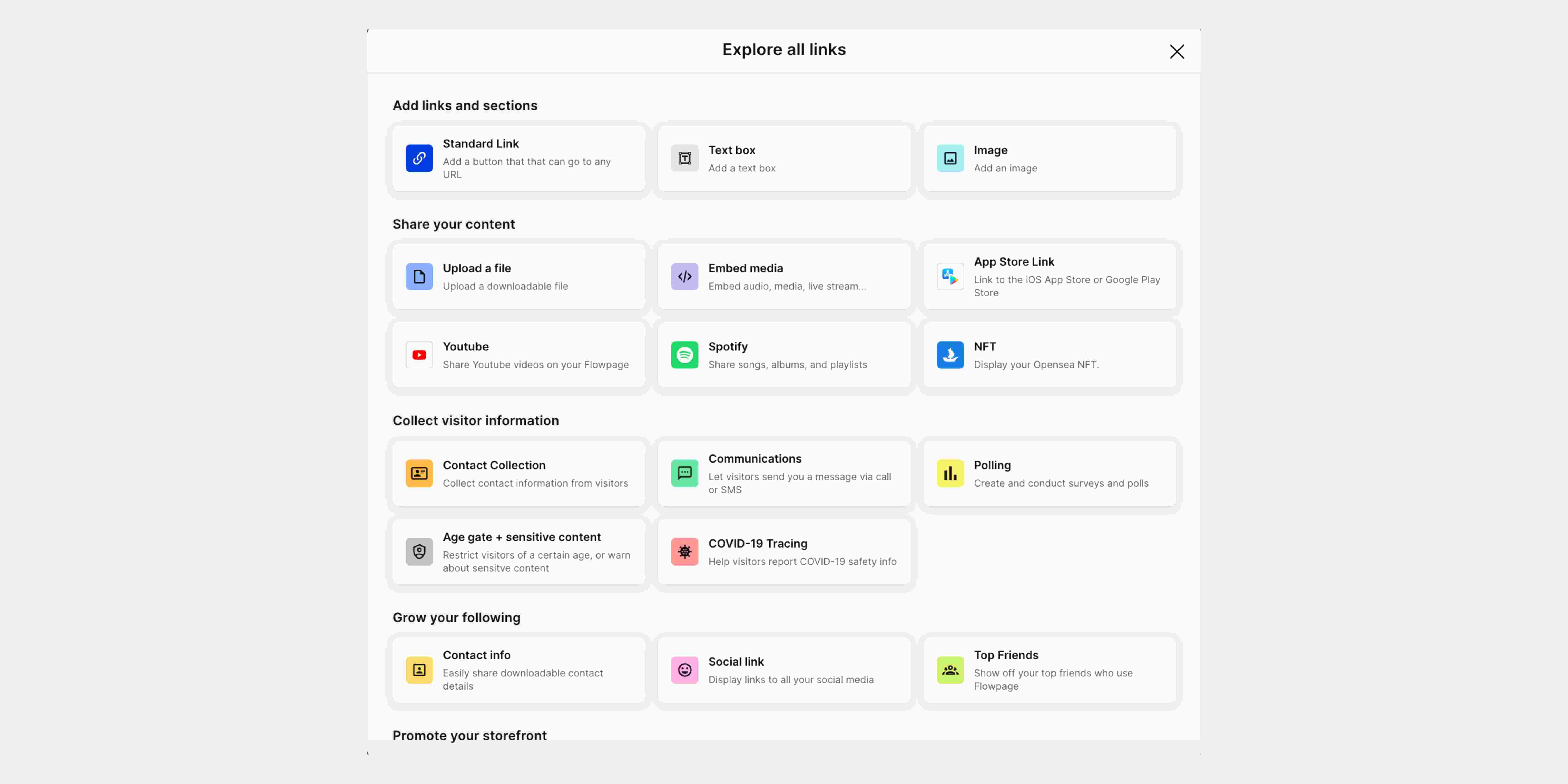Image resolution: width=1568 pixels, height=784 pixels.
Task: Choose the Social link title
Action: (736, 662)
